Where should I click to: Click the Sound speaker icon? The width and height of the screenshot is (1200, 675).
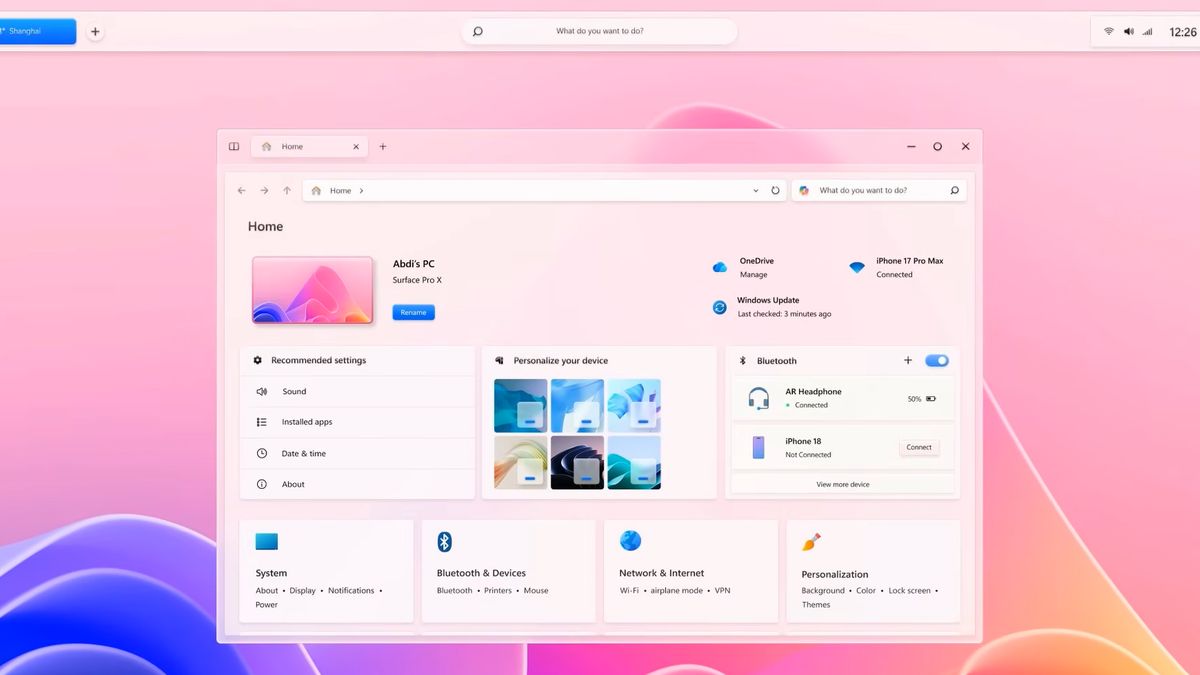click(x=262, y=392)
